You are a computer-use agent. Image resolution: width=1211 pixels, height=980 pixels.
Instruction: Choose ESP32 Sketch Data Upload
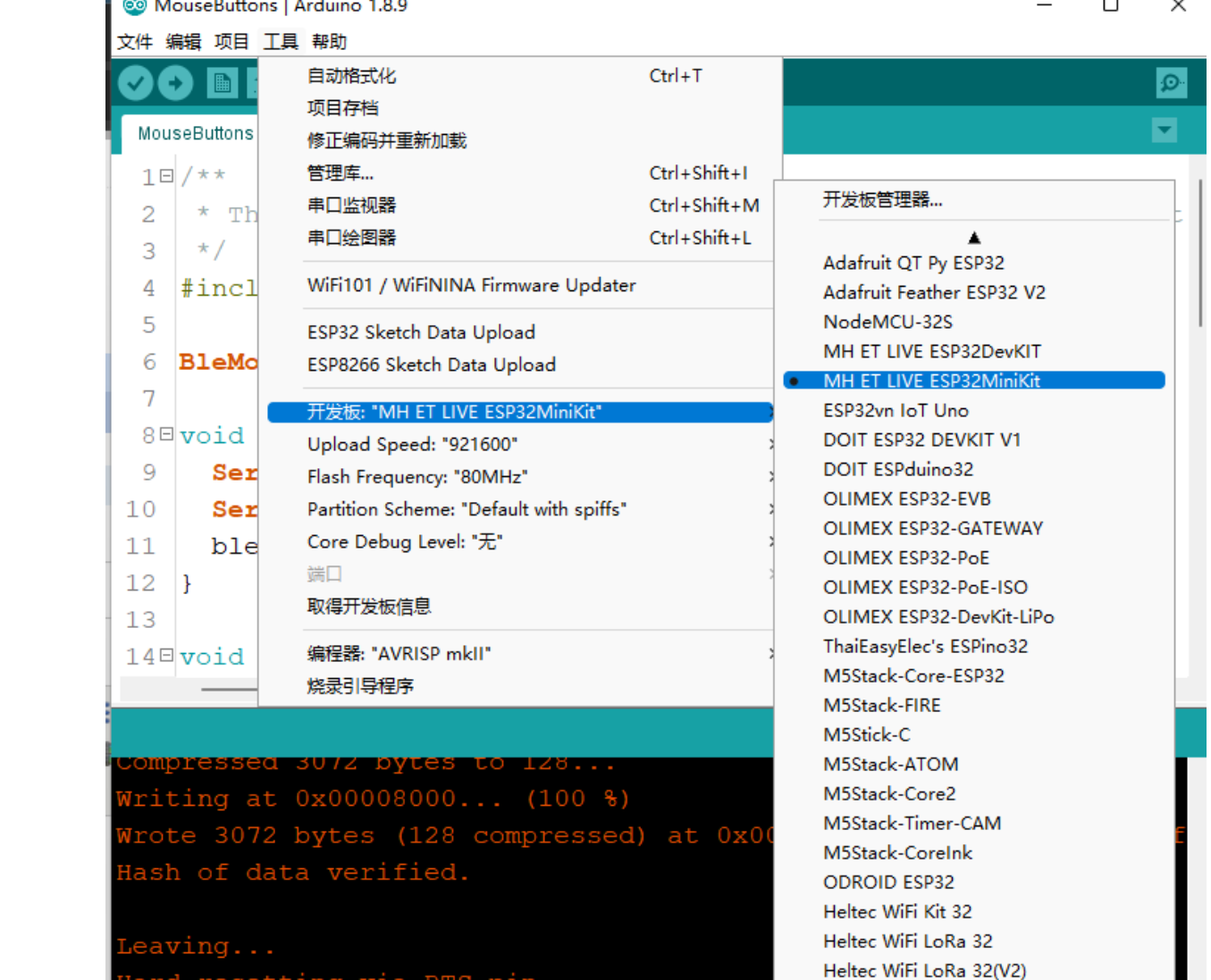[x=520, y=332]
